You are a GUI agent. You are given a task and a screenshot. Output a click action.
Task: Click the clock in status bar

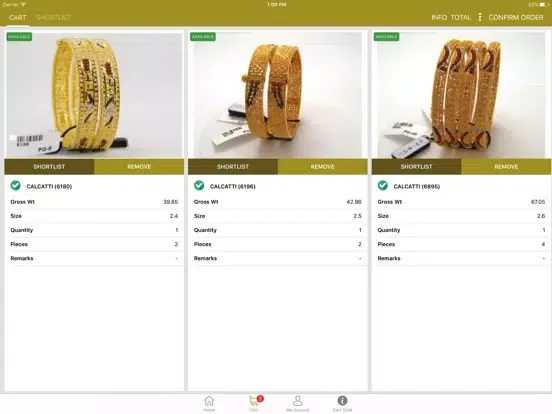276,5
